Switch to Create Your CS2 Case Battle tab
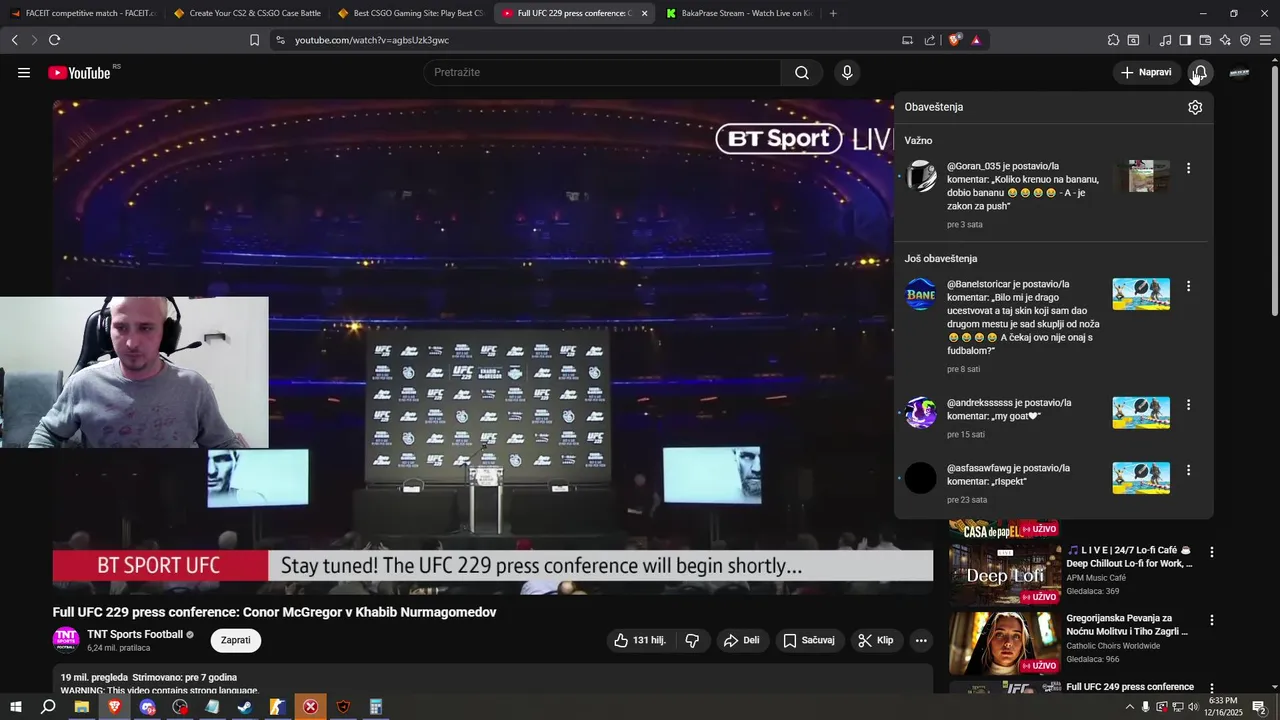 click(x=246, y=13)
